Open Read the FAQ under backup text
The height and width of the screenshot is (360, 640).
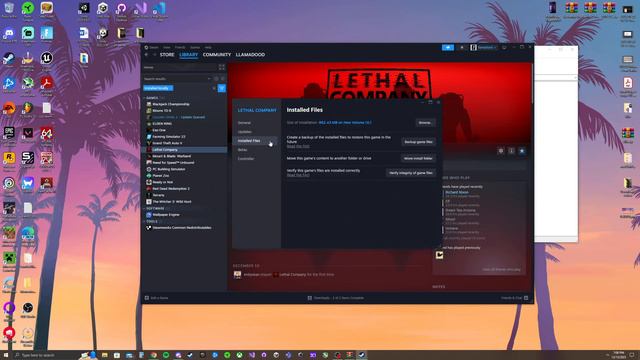pos(298,147)
